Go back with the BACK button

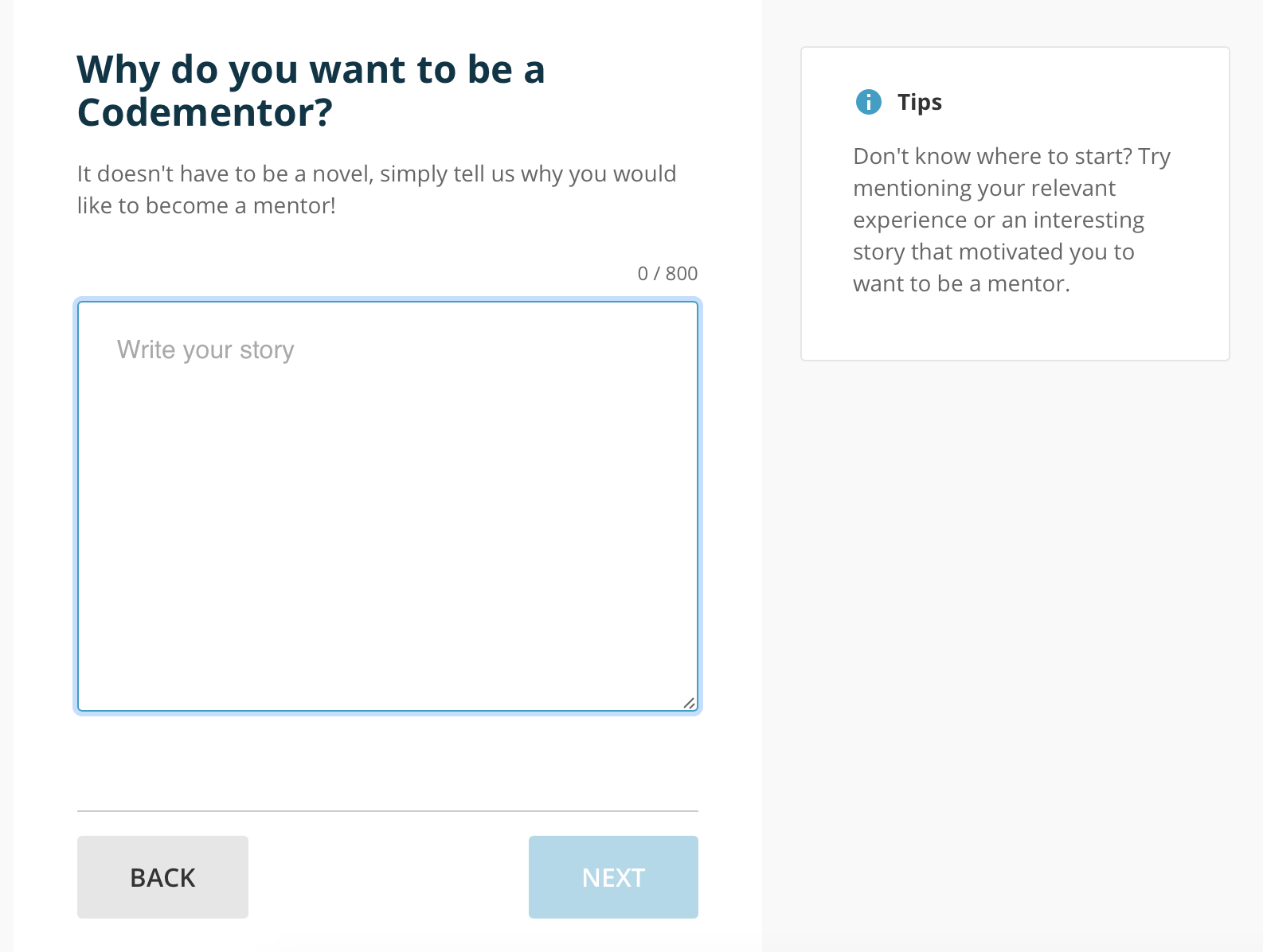(162, 877)
